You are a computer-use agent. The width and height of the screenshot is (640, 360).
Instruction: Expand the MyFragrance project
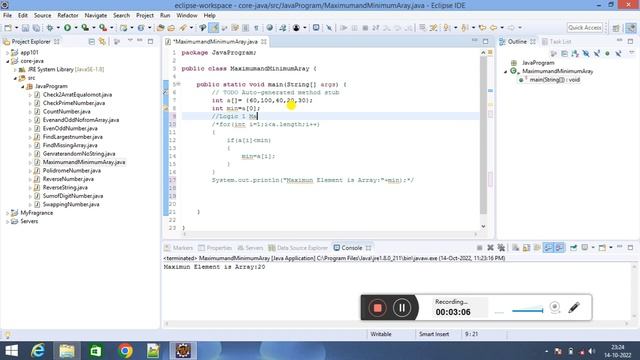pyautogui.click(x=7, y=213)
